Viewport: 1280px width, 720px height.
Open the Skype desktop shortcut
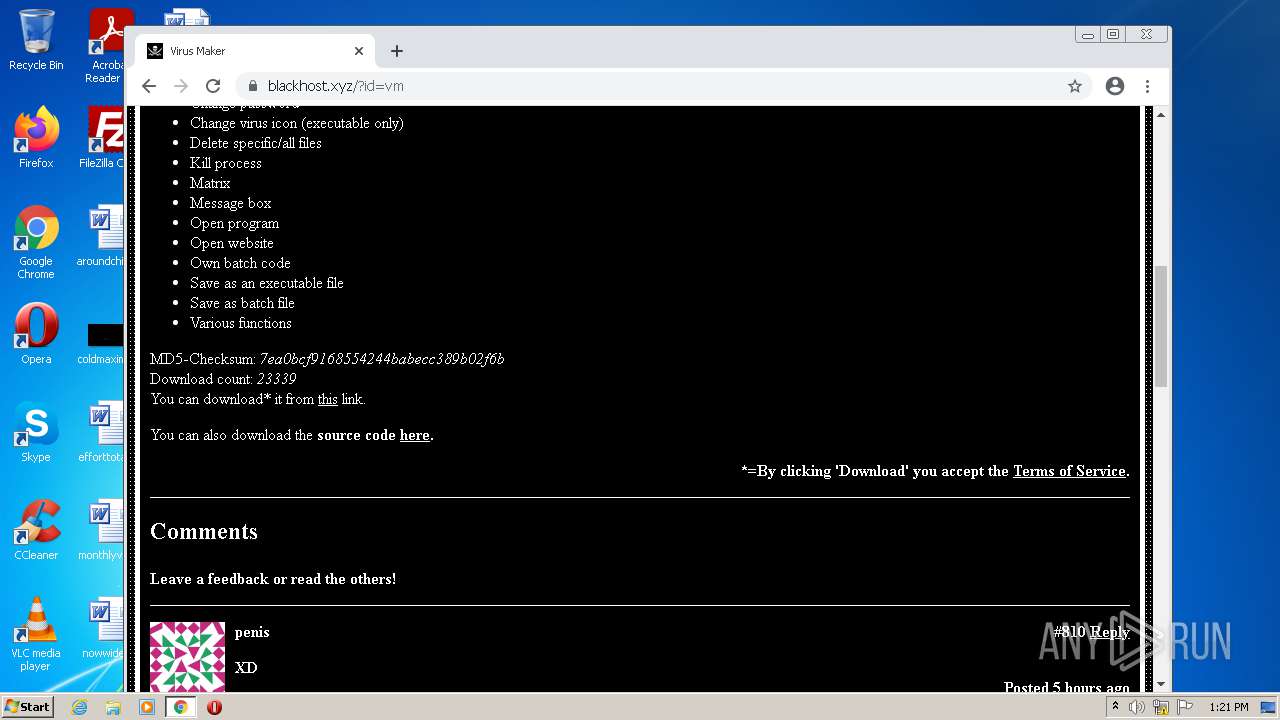click(36, 433)
